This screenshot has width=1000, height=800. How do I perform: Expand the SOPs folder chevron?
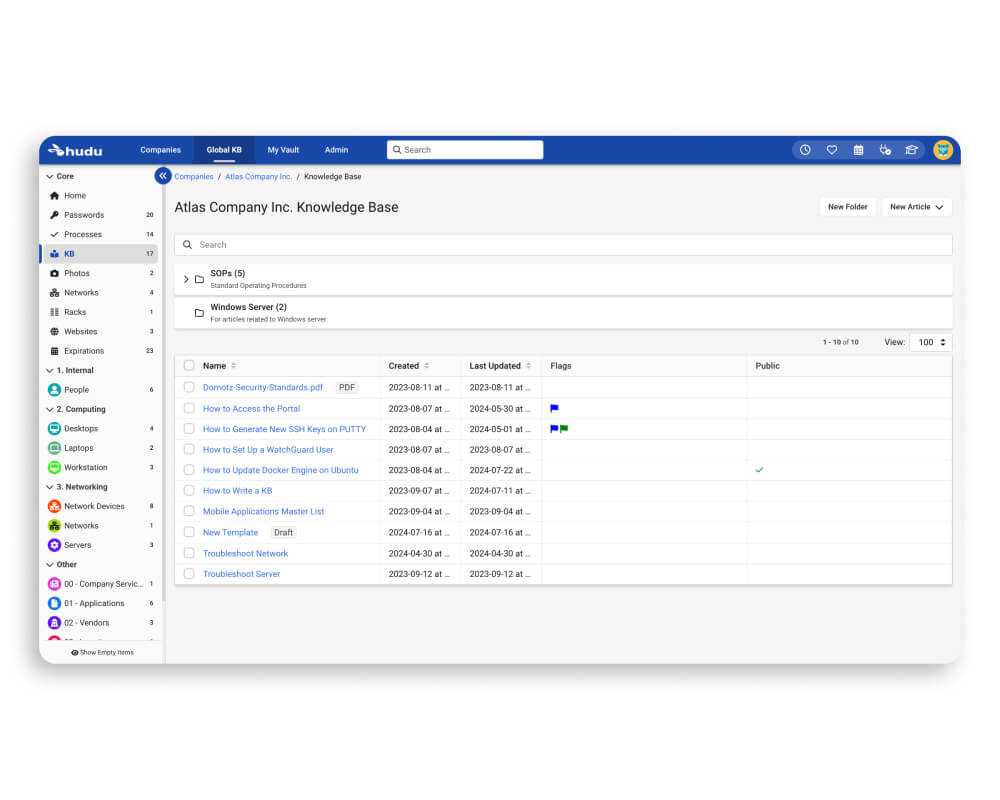point(186,279)
